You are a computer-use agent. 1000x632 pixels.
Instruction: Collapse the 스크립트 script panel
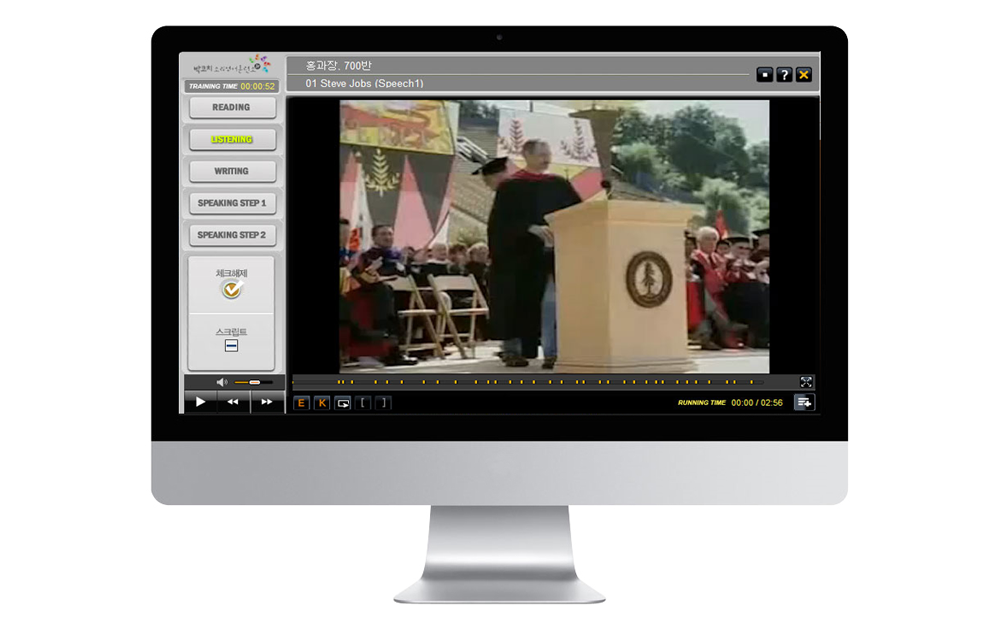point(231,345)
